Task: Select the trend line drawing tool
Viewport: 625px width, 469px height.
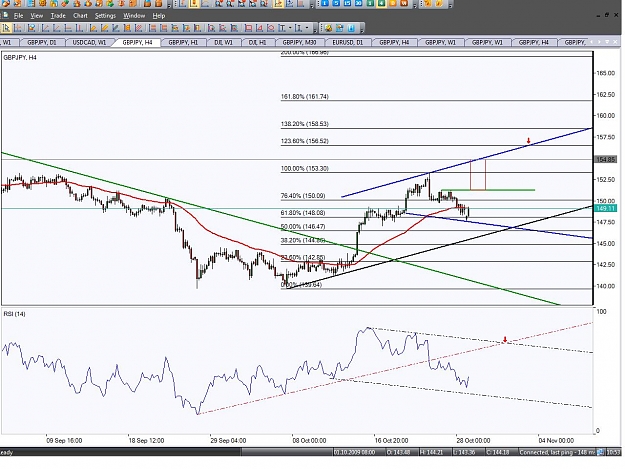Action: point(45,28)
